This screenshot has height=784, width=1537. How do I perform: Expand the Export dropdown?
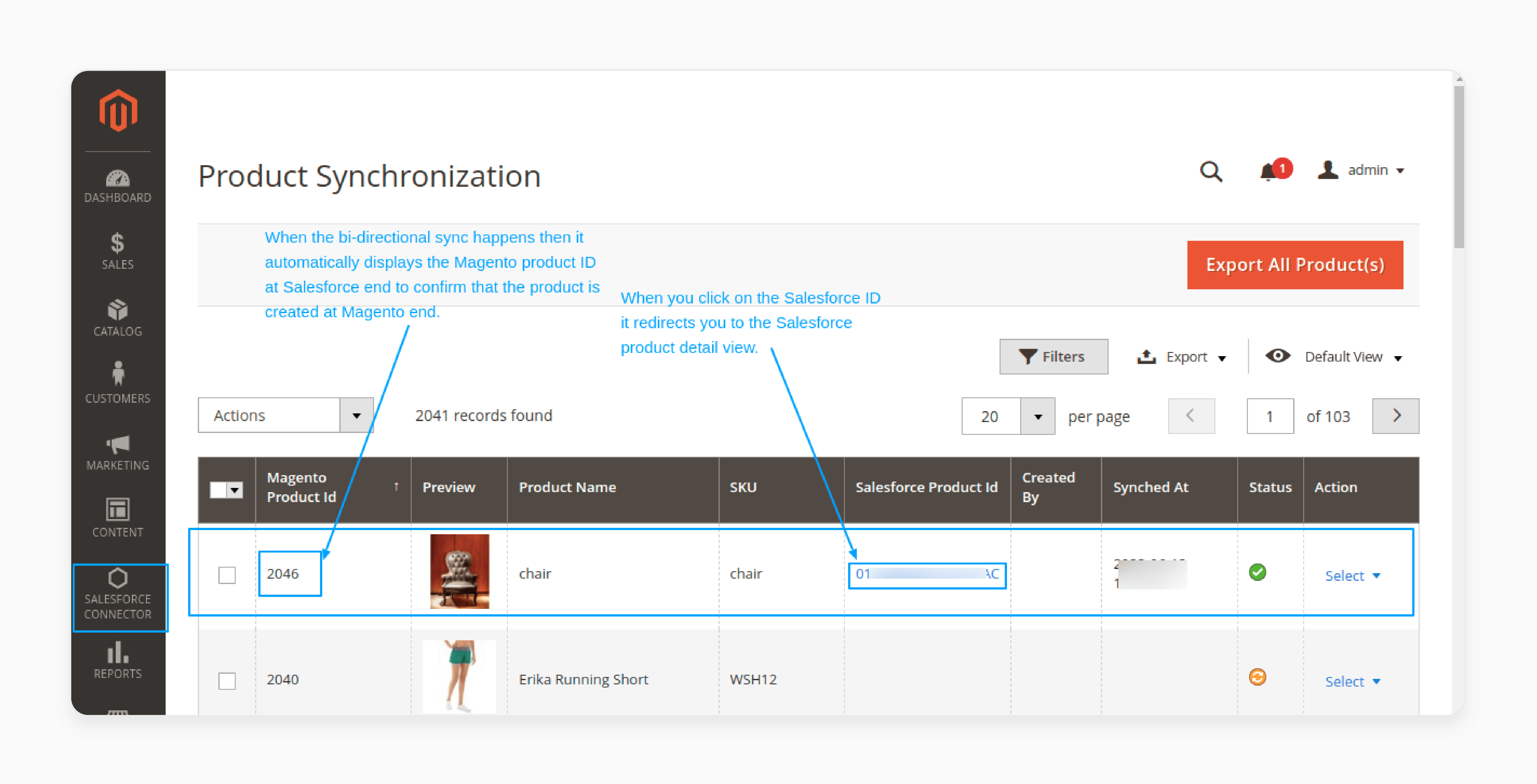pos(1182,357)
